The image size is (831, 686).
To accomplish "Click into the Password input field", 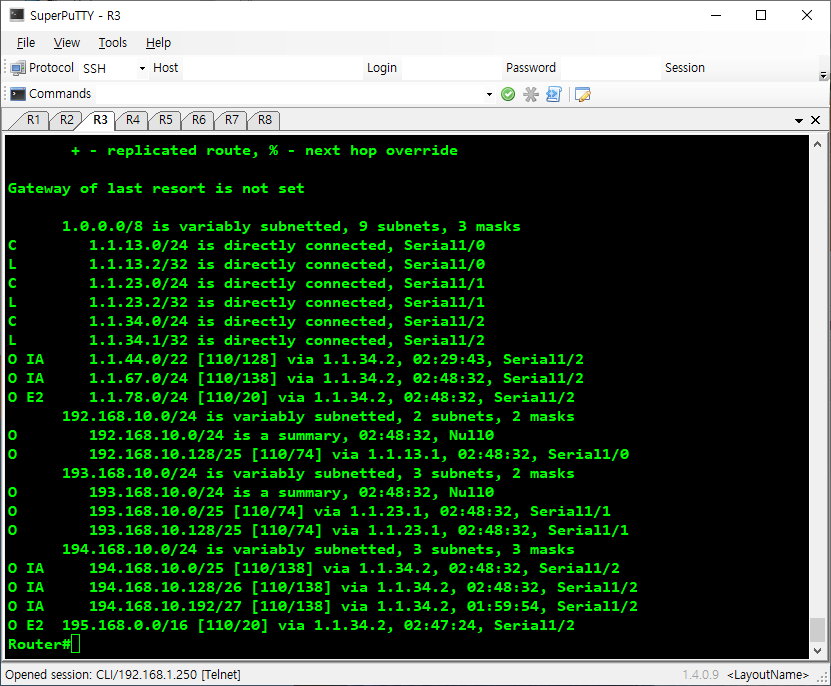I will [611, 68].
